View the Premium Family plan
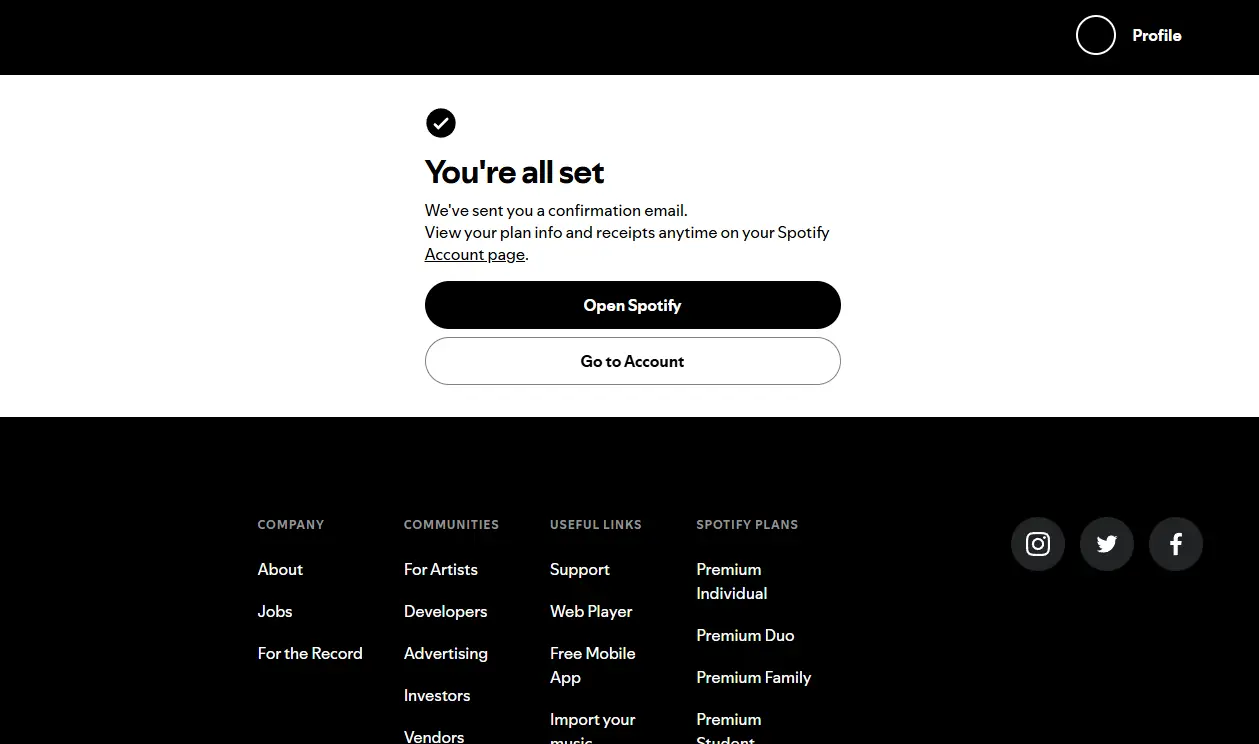 coord(754,677)
